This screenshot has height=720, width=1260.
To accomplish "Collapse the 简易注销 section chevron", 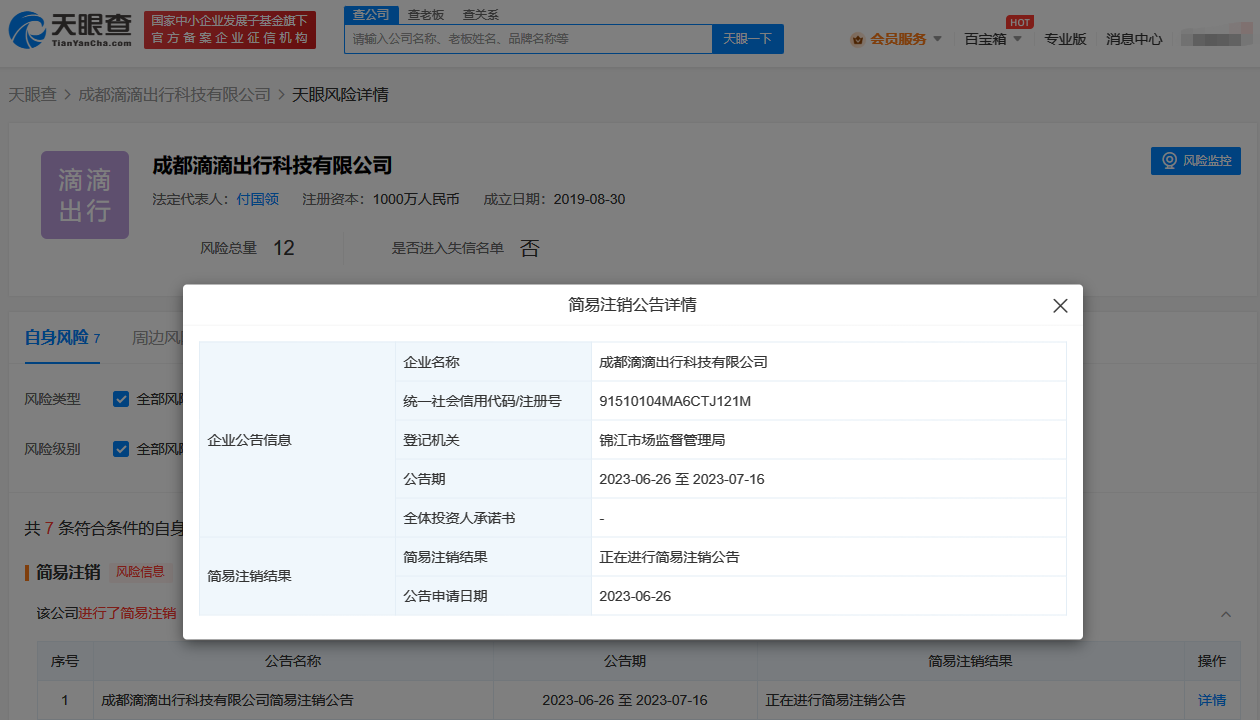I will click(1226, 614).
